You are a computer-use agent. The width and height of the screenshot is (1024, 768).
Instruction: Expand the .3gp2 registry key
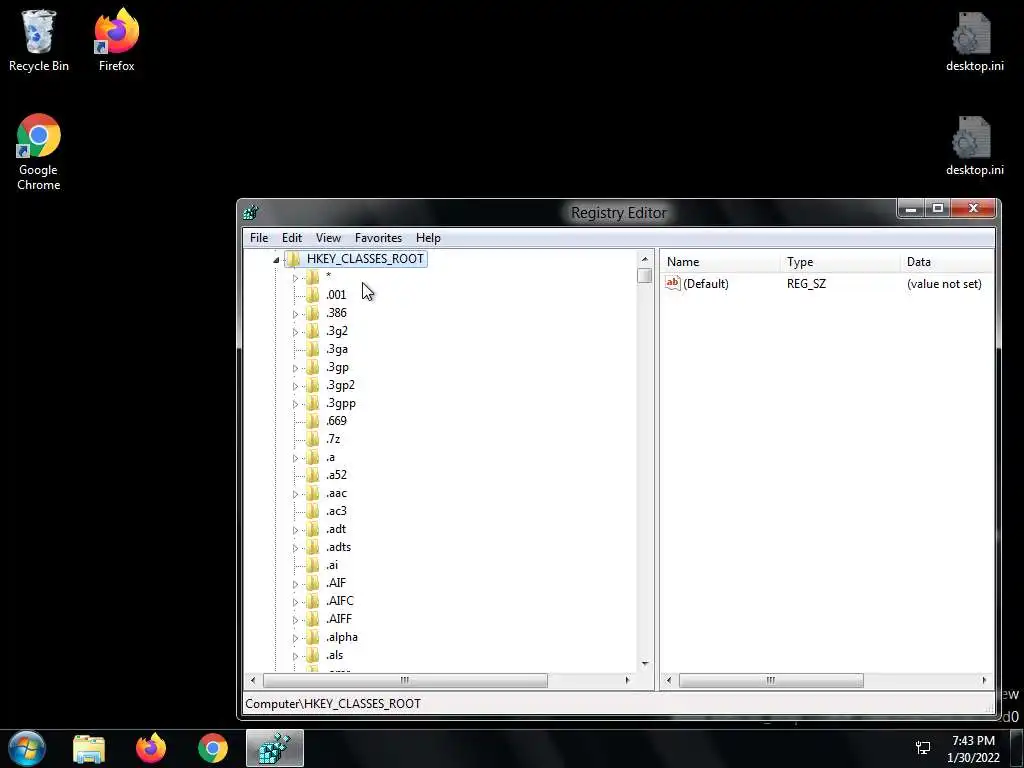295,386
